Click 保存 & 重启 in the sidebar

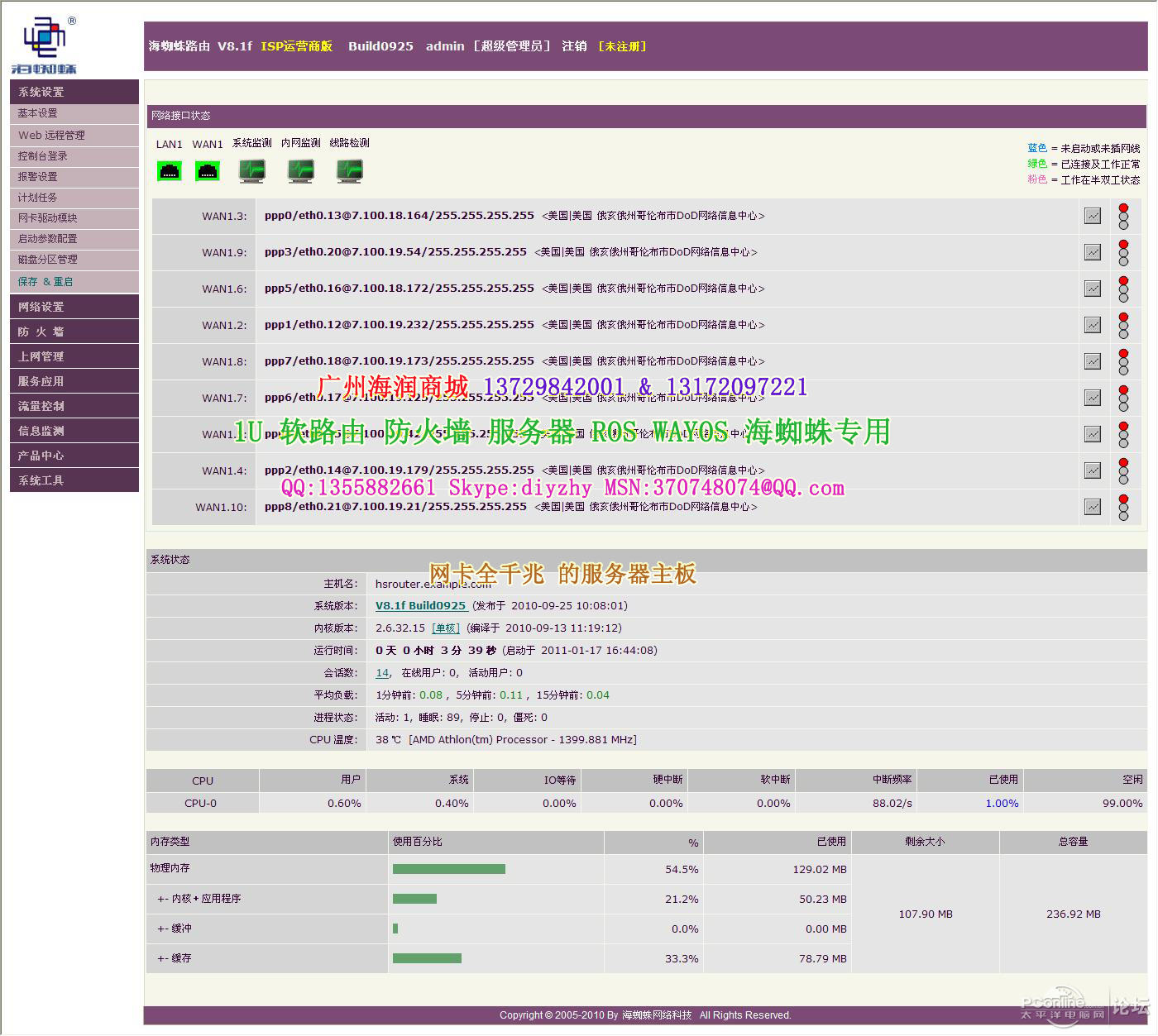pos(74,281)
